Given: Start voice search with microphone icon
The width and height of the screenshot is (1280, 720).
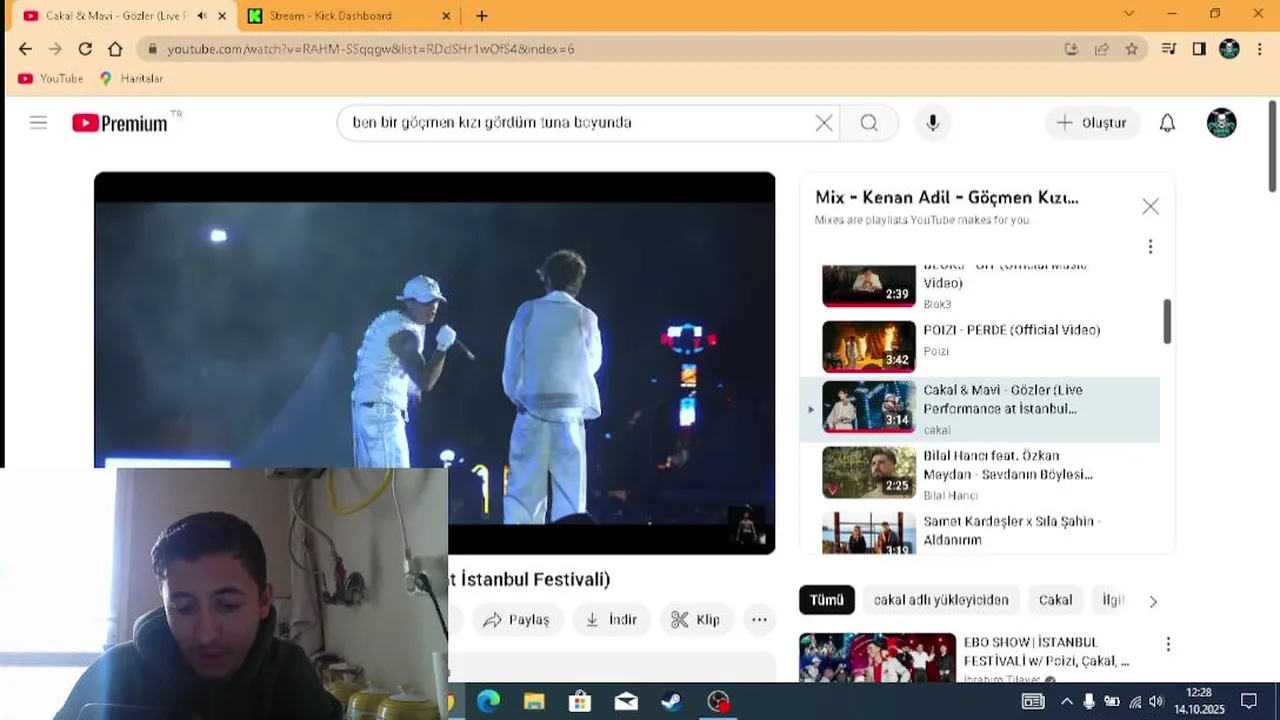Looking at the screenshot, I should tap(933, 123).
